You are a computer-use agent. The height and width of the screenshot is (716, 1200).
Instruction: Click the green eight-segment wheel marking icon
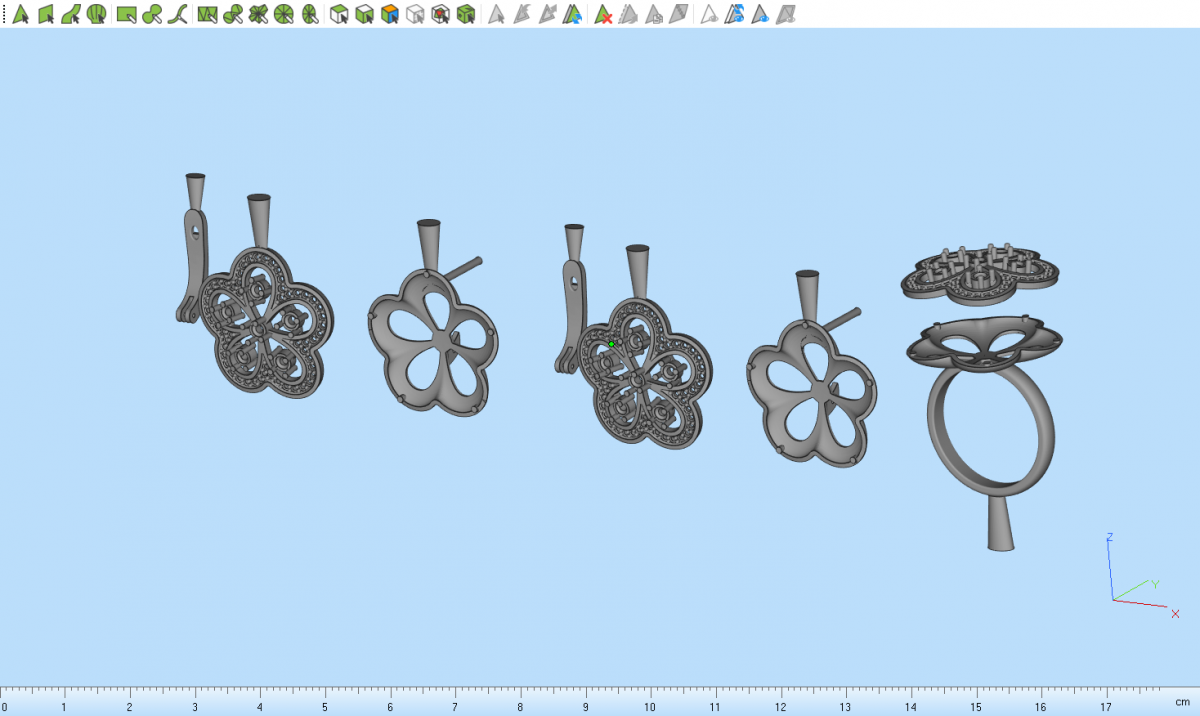(284, 14)
